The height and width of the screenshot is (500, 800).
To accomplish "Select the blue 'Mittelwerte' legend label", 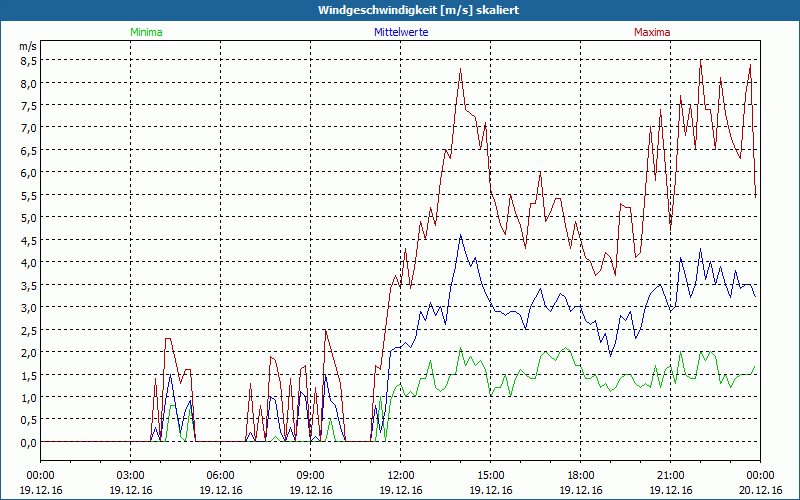I will point(400,32).
